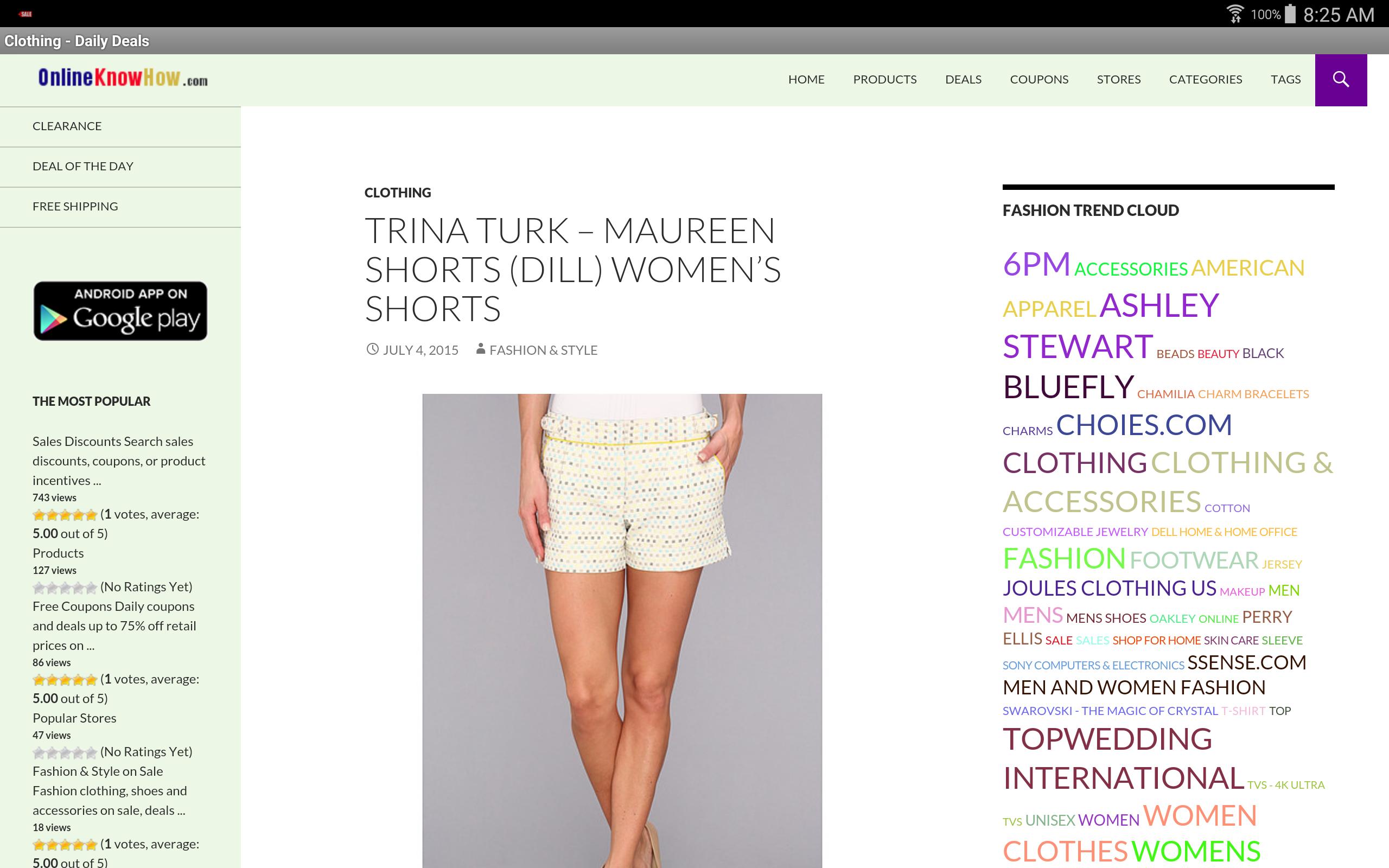Open the HOME menu item

click(806, 79)
